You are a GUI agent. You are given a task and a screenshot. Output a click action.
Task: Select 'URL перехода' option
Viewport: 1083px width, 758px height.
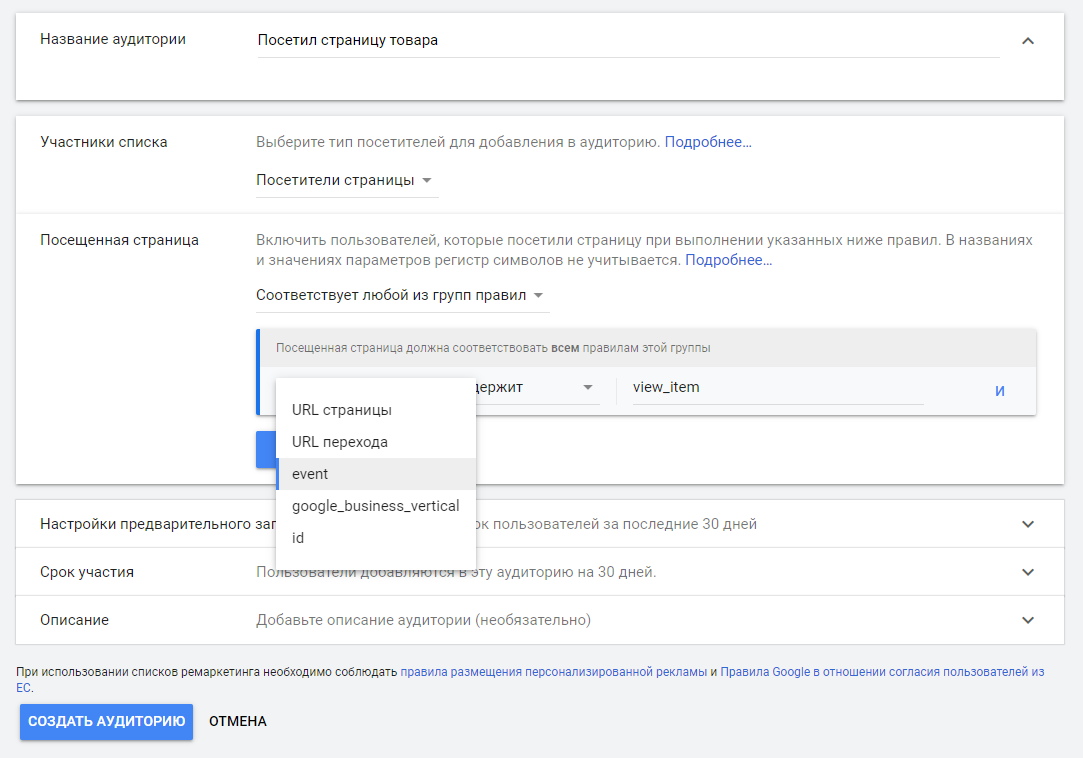click(x=340, y=442)
